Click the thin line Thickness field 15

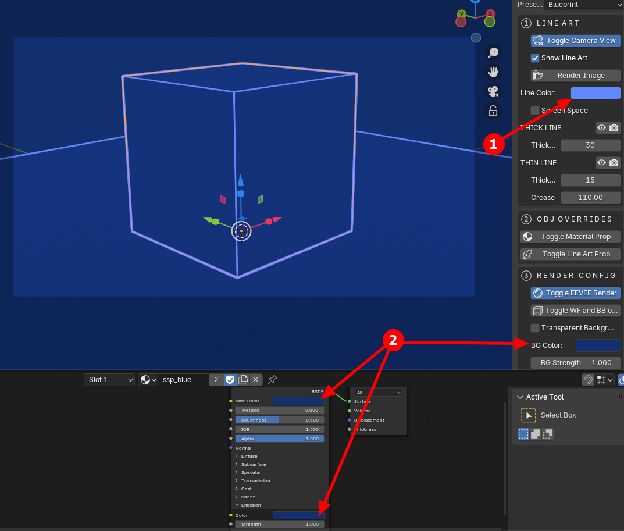click(591, 180)
